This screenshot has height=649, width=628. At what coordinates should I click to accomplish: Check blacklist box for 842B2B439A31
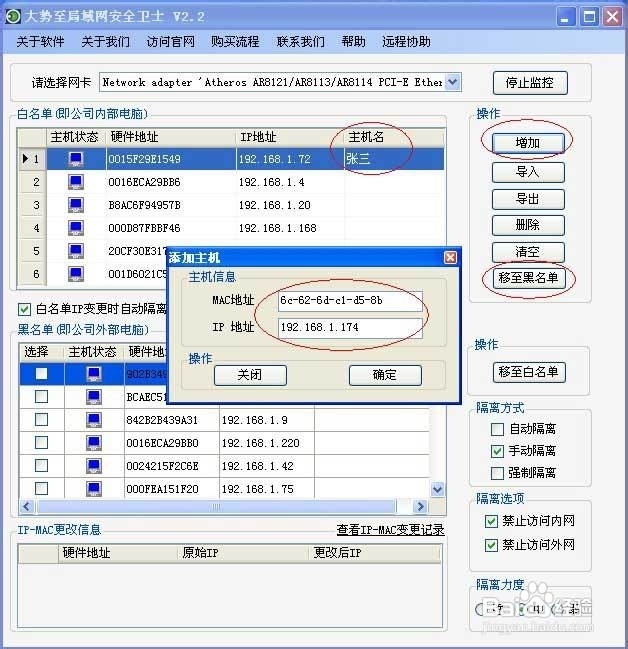click(41, 420)
